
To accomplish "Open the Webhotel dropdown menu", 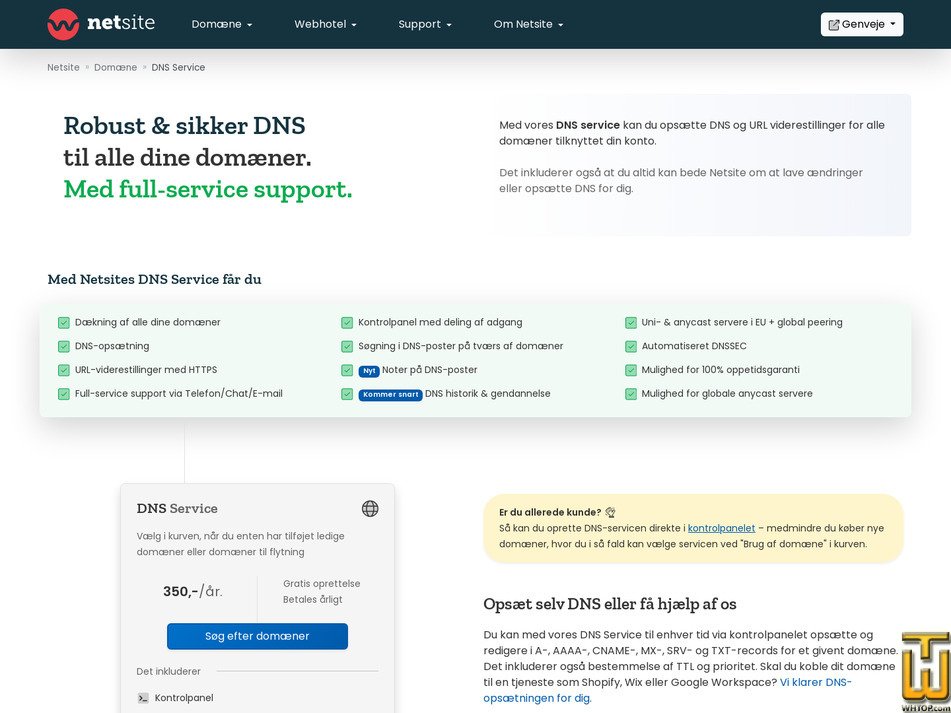I will tap(325, 24).
